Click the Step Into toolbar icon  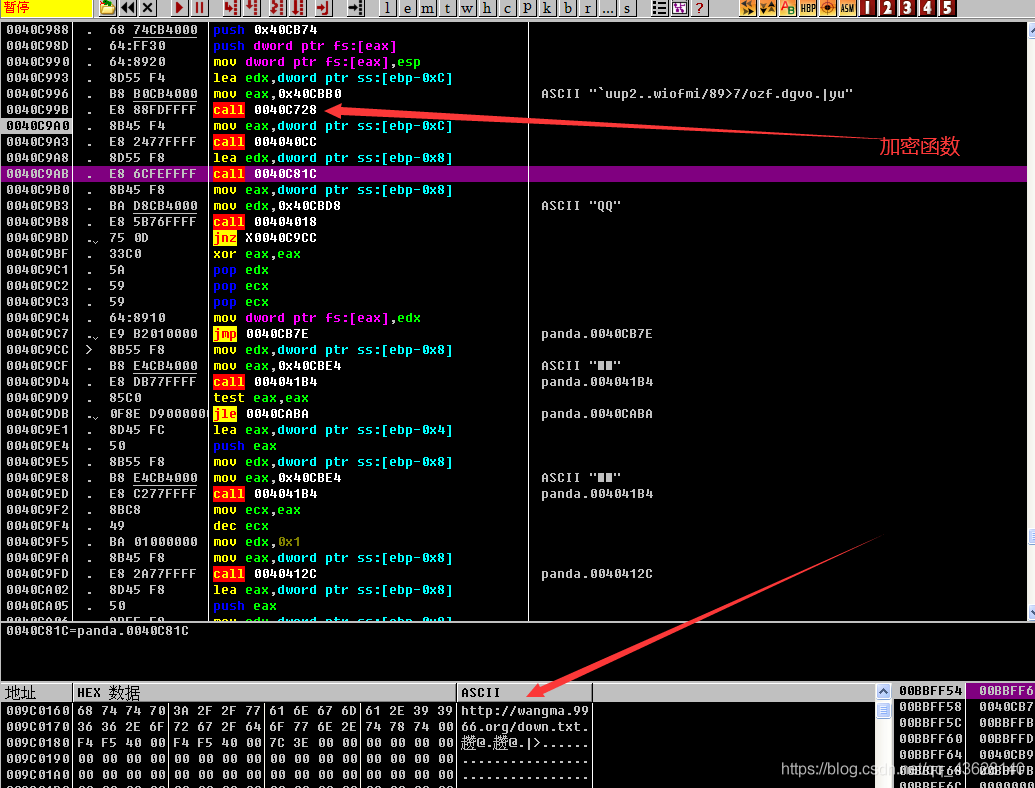230,8
